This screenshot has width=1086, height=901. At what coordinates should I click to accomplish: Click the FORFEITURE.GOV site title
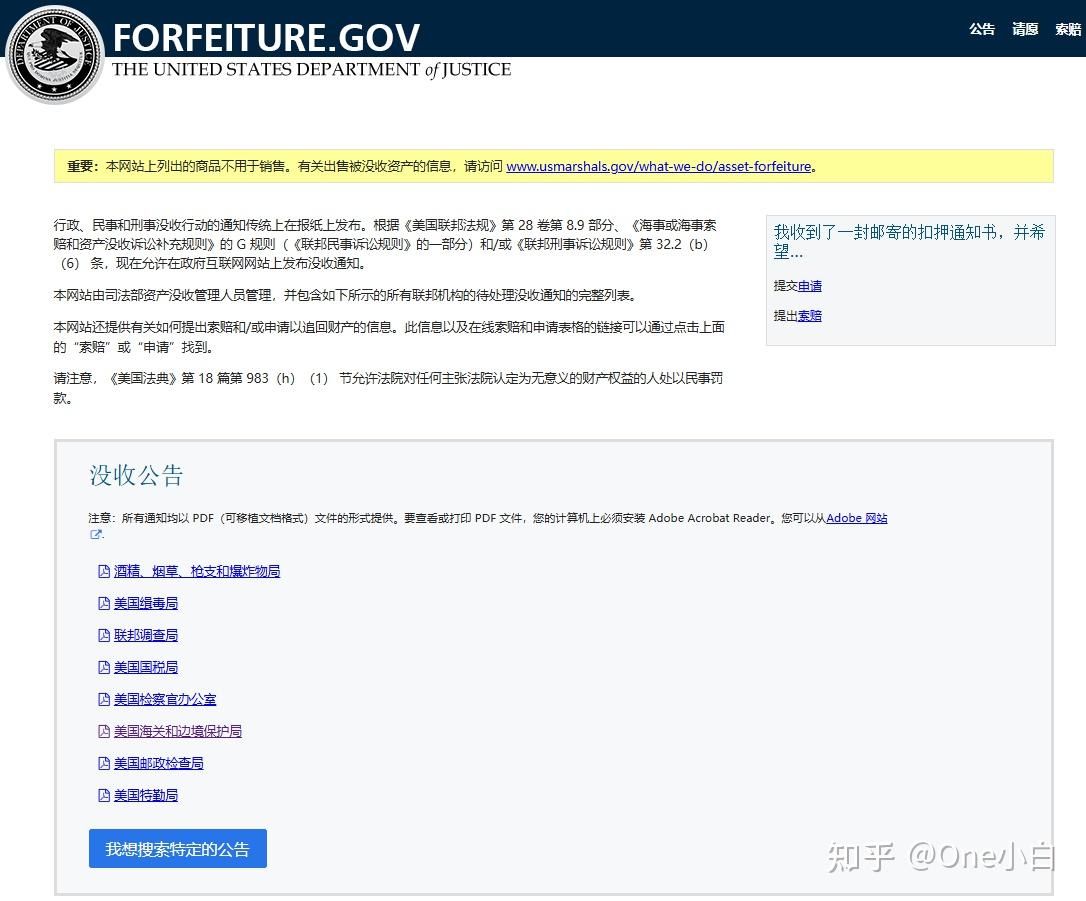point(267,37)
